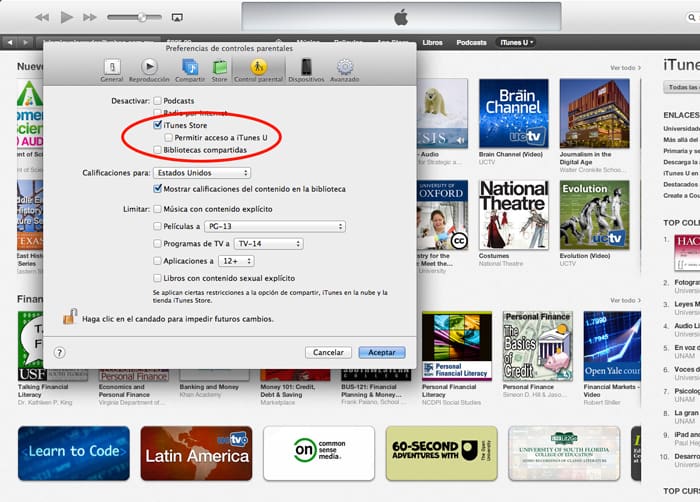Open the 12+ apps rating dropdown

pyautogui.click(x=236, y=261)
